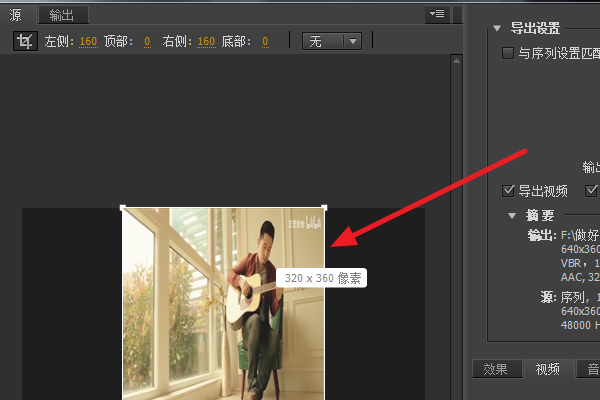Enable 与序列设置匹配 checkbox

pos(508,53)
